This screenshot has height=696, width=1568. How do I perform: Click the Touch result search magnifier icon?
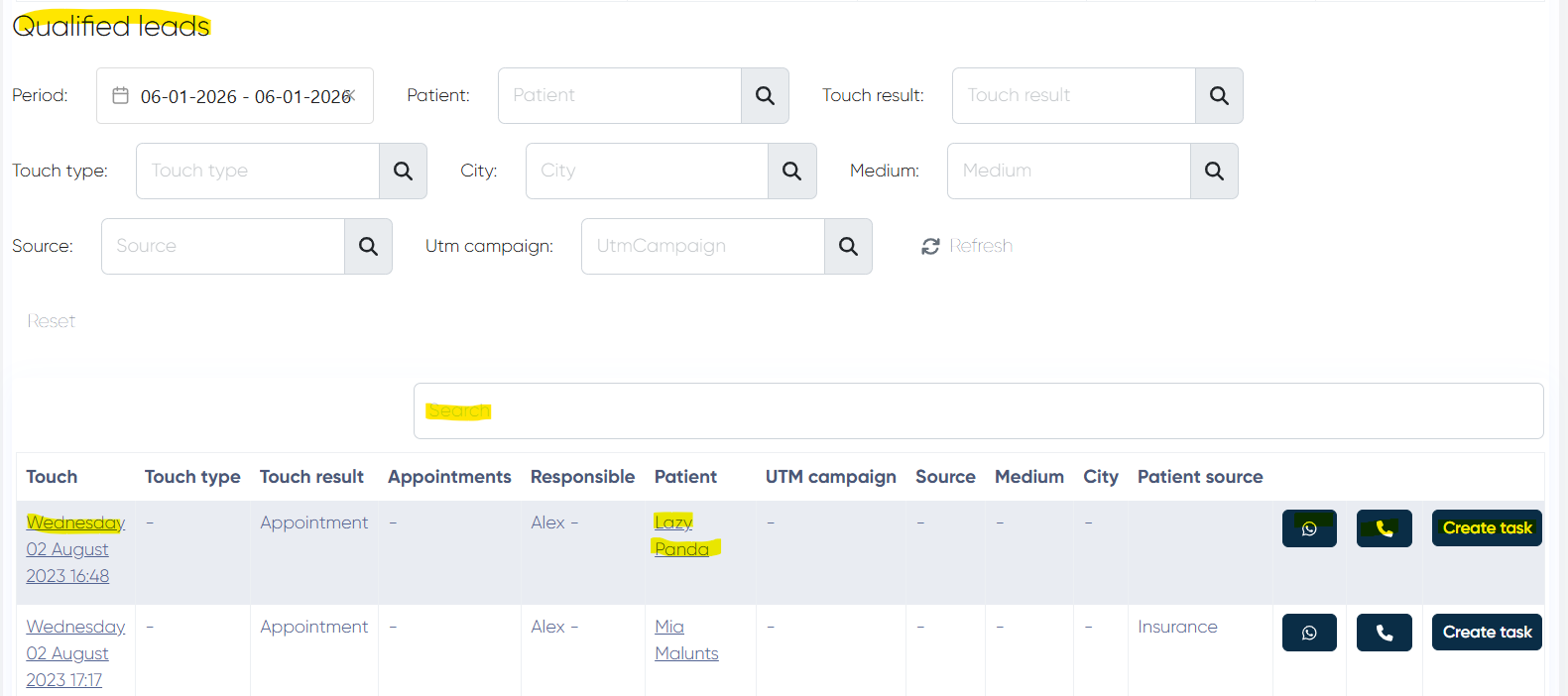(x=1219, y=96)
